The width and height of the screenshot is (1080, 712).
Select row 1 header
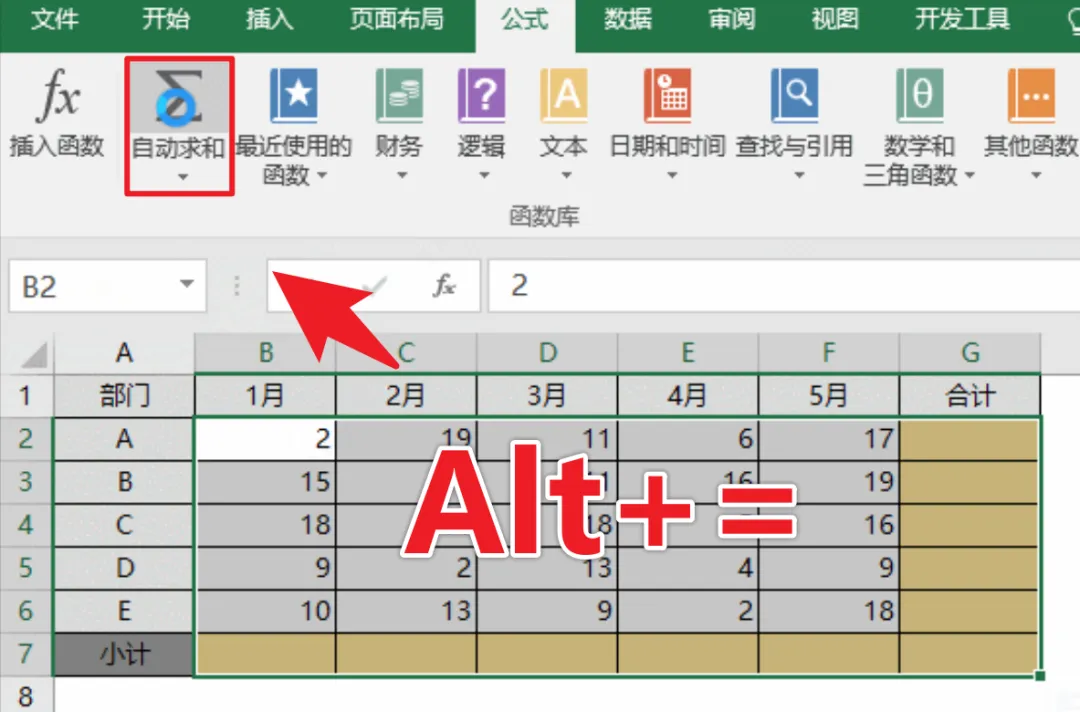[x=26, y=396]
